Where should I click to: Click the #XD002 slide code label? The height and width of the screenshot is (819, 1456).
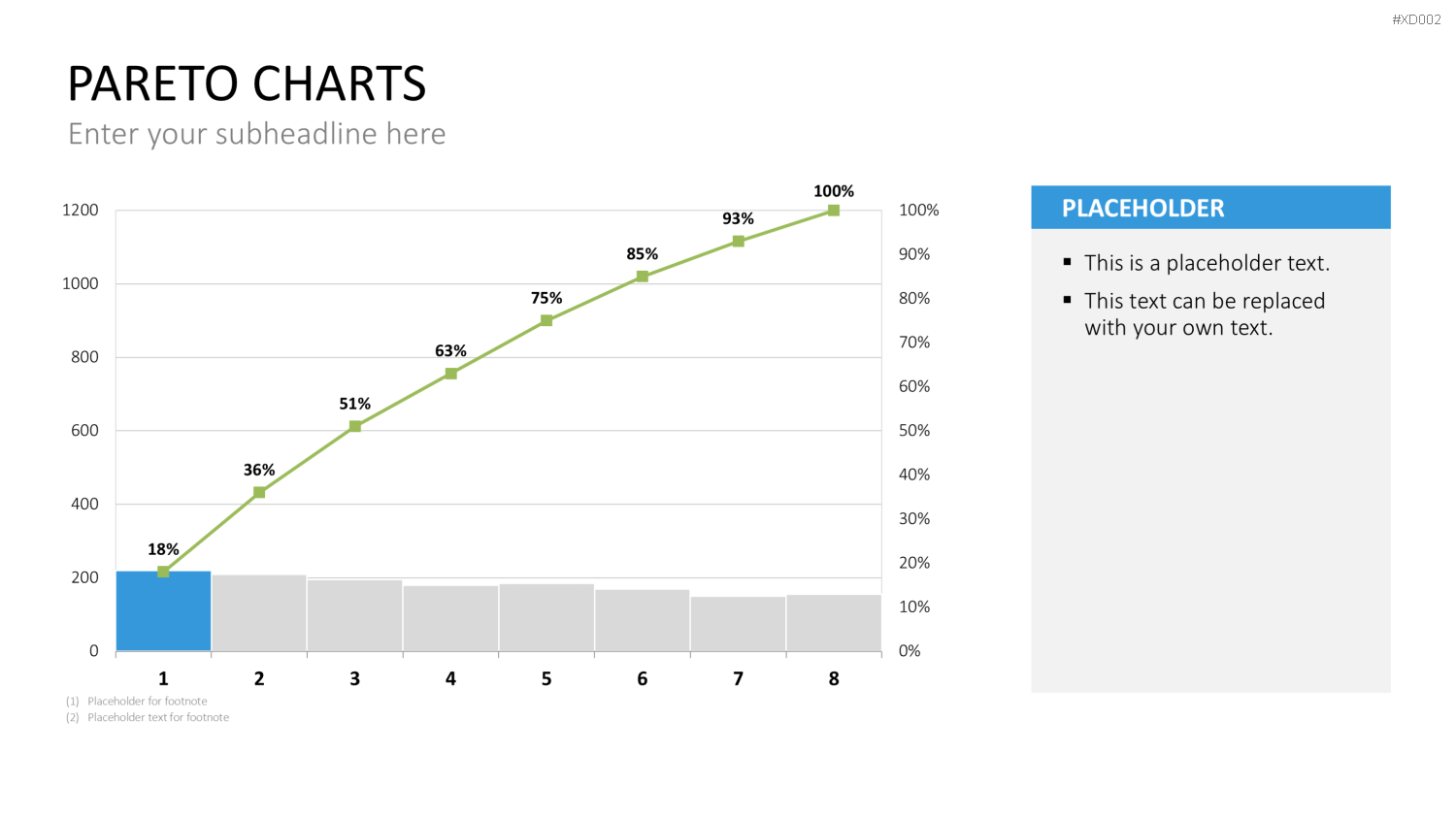coord(1416,19)
